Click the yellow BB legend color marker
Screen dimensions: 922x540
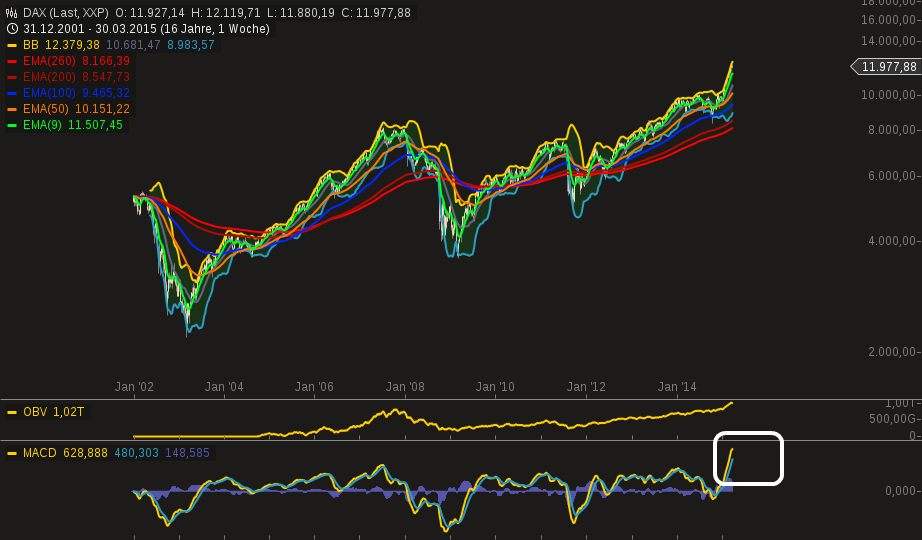[x=12, y=45]
